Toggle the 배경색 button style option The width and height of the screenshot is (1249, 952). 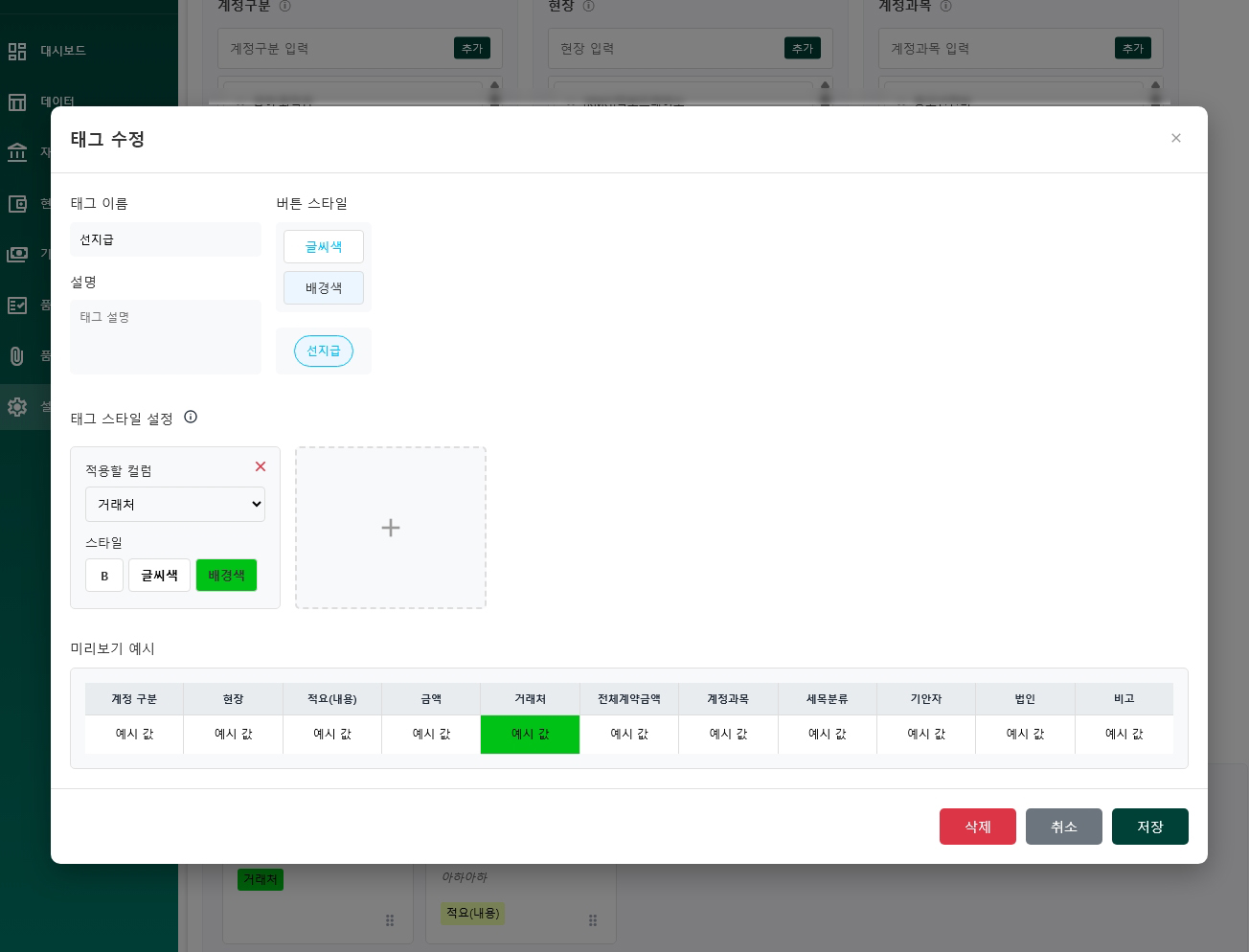tap(324, 287)
